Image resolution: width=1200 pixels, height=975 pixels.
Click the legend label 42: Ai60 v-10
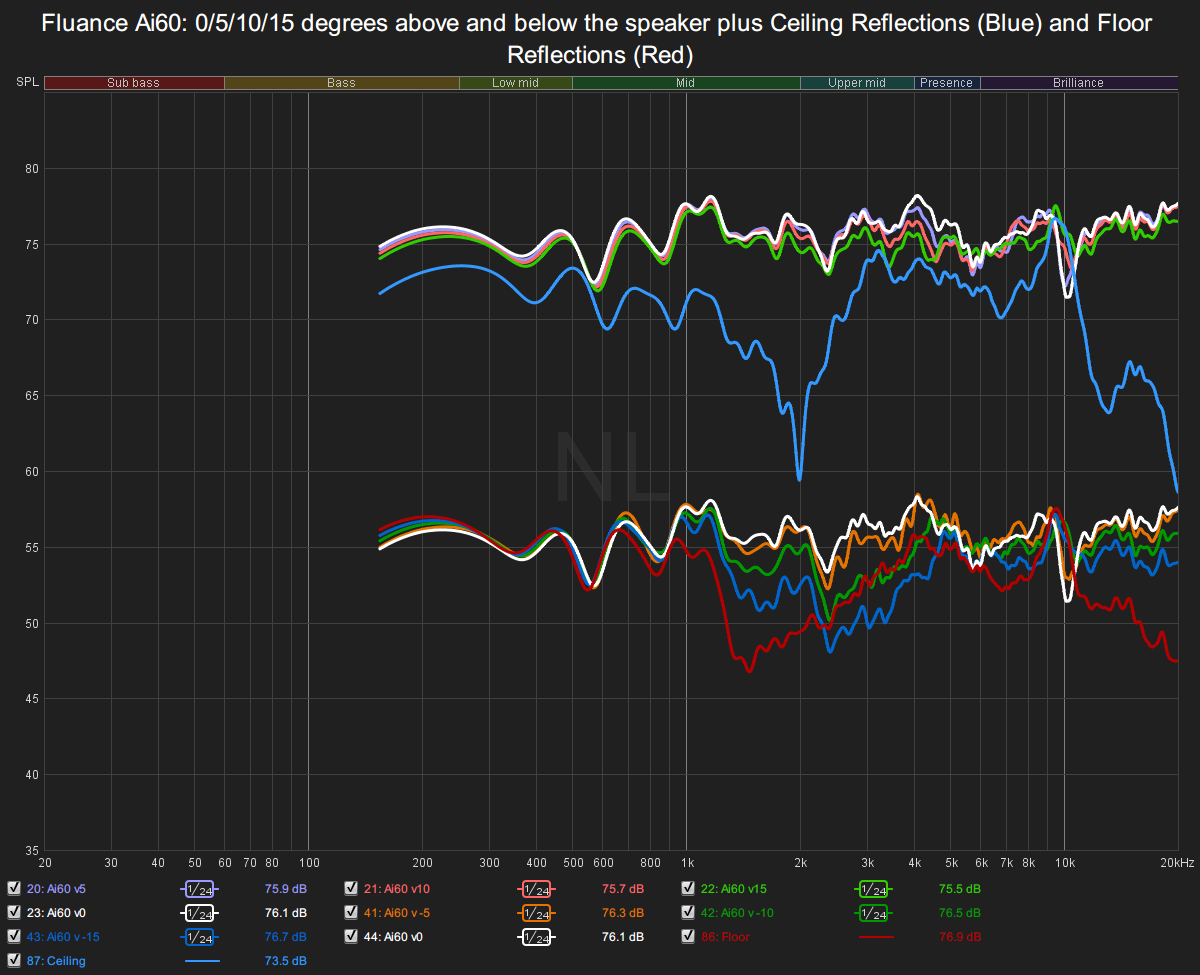point(736,912)
